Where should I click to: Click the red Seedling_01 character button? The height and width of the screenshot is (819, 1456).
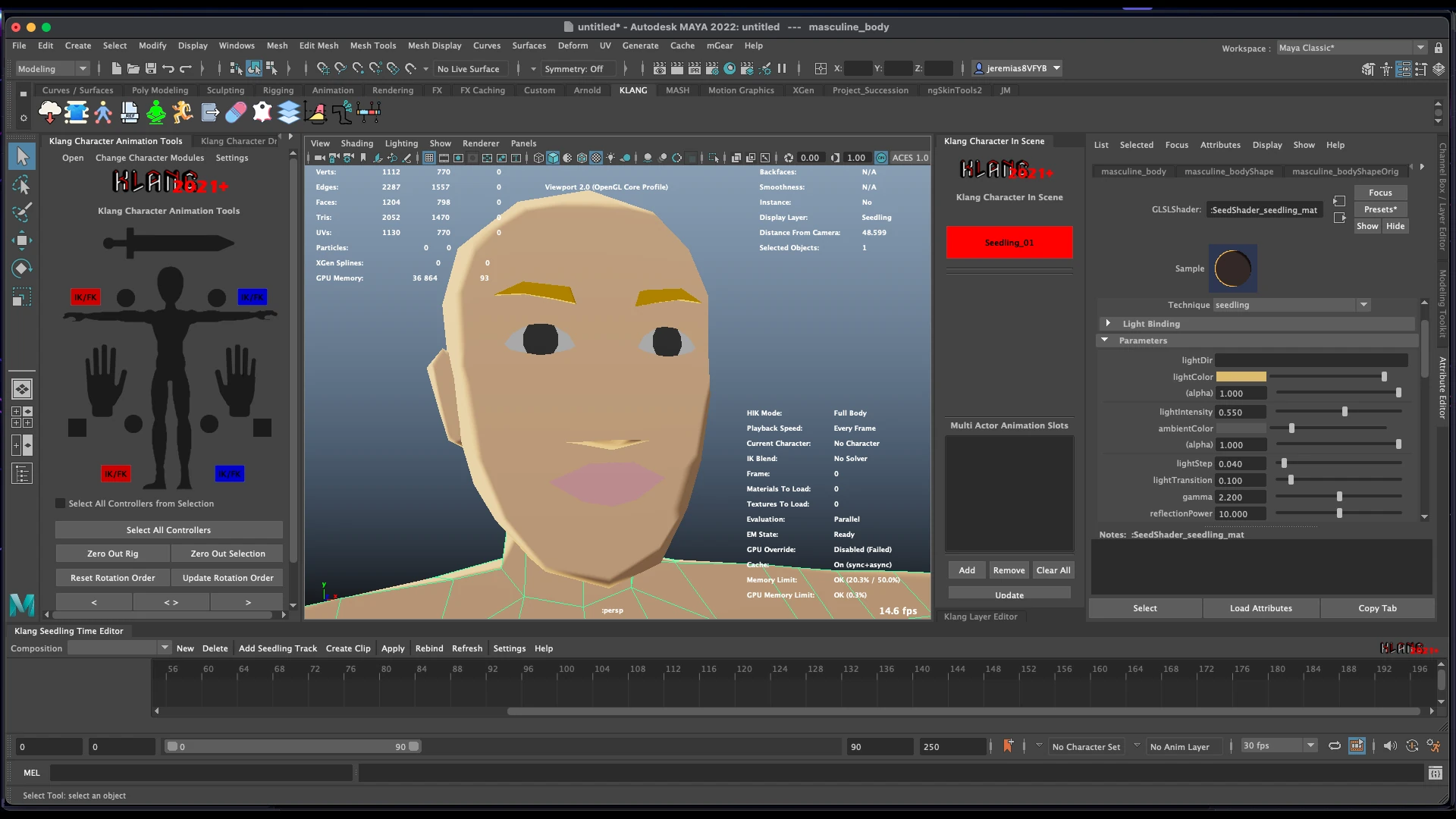pos(1009,243)
